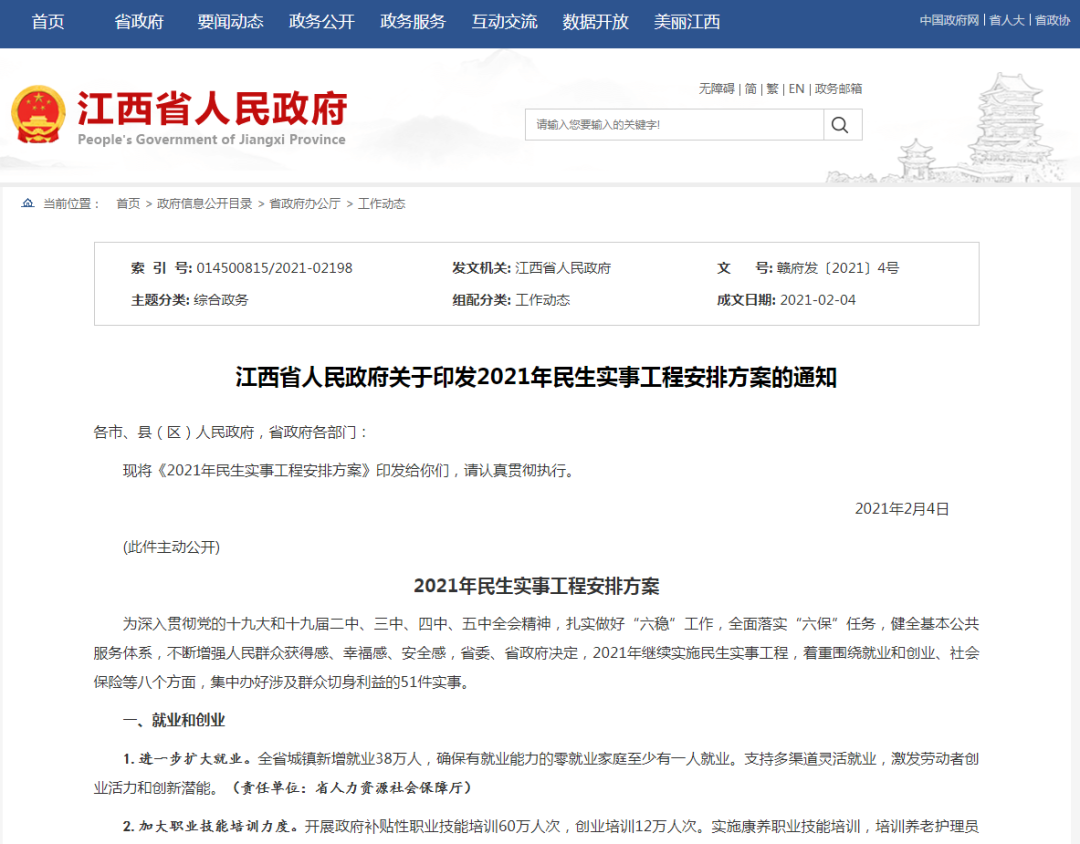Click the subheading 2021年民生实事工程安排方案

(x=537, y=586)
